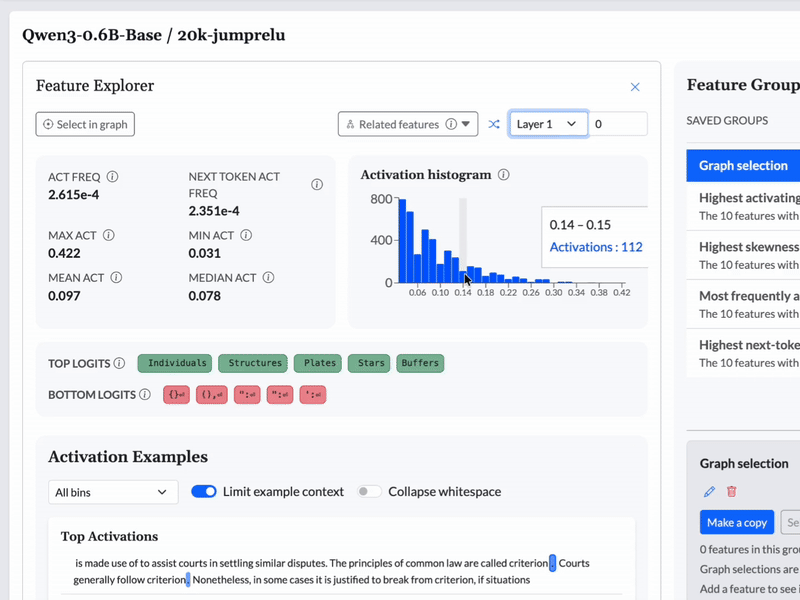This screenshot has width=800, height=600.
Task: Click the histogram bar under the cursor
Action: click(x=463, y=277)
